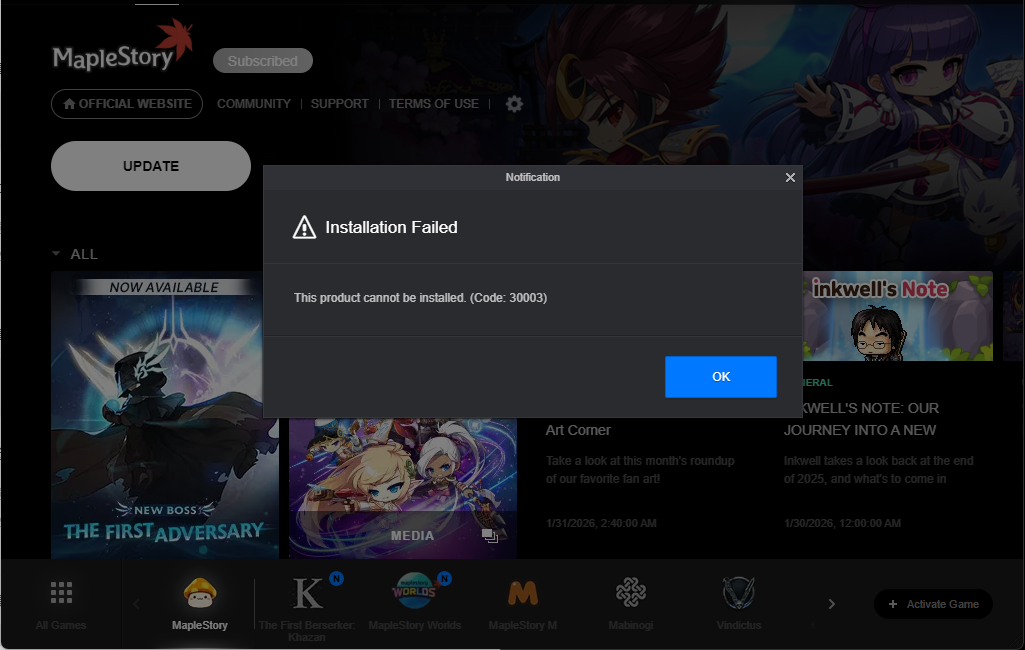Open the Support menu link
Screen dimensions: 1025x650
pos(339,104)
